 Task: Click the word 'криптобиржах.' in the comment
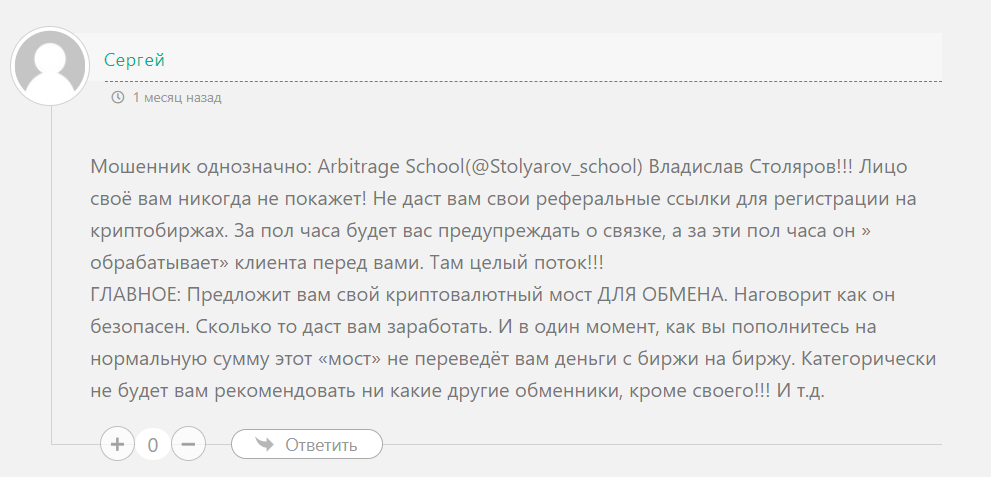(159, 231)
